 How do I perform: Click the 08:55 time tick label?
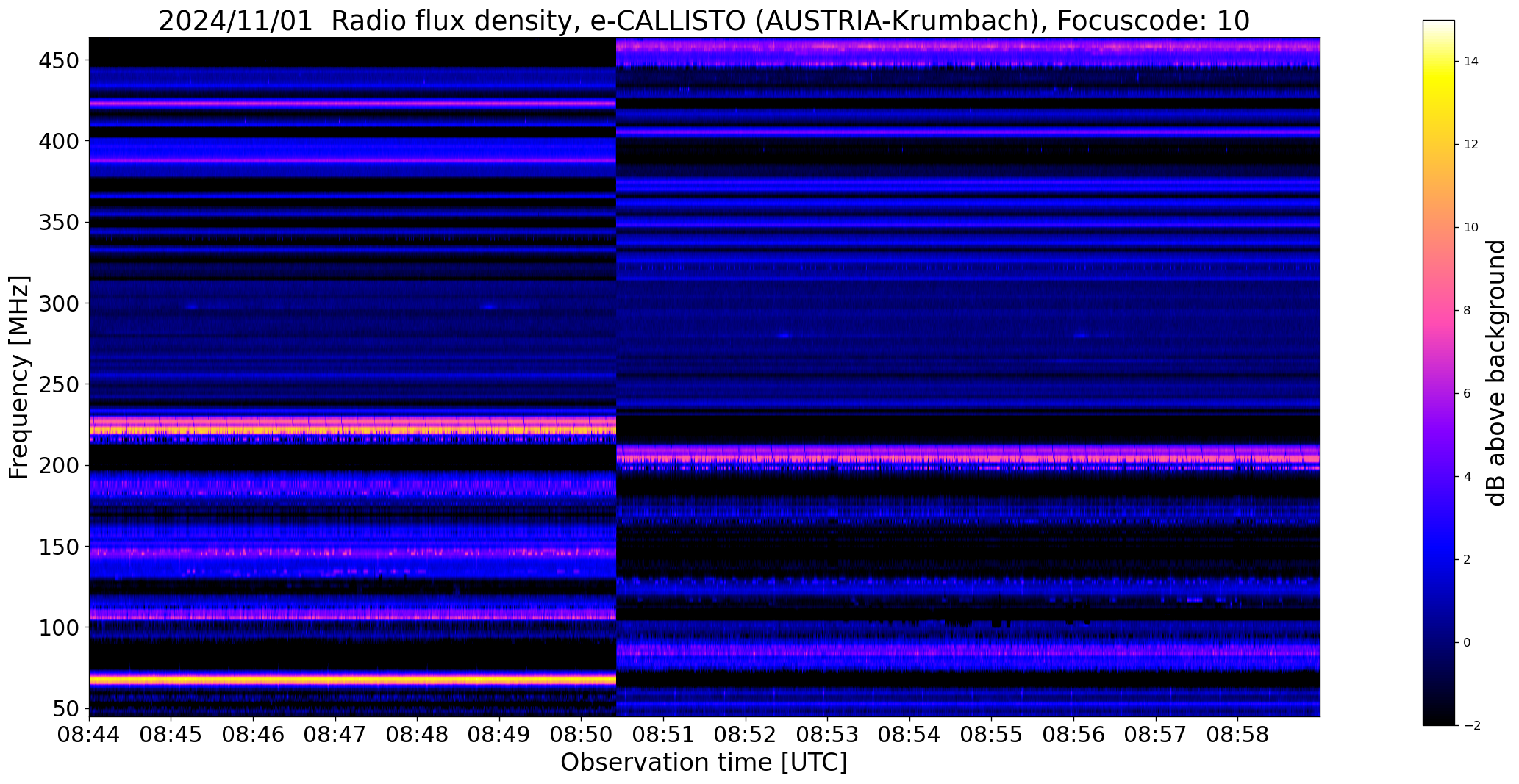point(992,736)
